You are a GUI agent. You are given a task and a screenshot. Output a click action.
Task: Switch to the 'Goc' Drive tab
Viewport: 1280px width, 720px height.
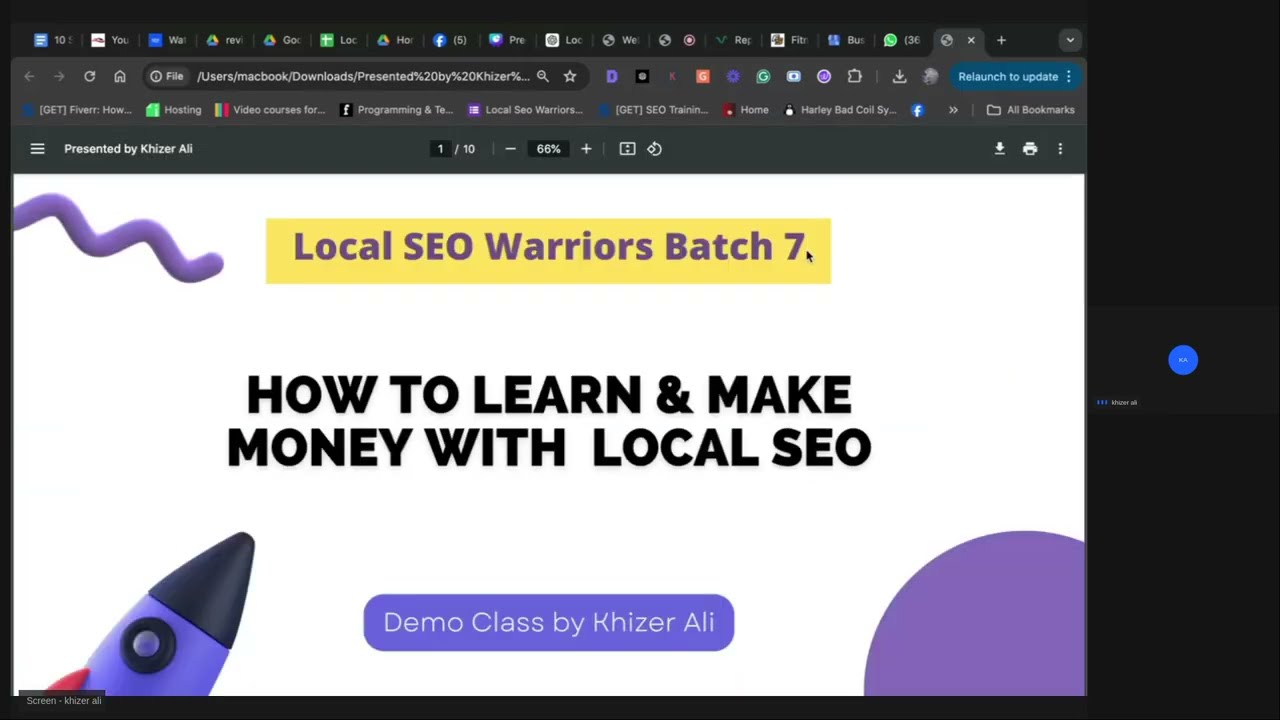281,40
